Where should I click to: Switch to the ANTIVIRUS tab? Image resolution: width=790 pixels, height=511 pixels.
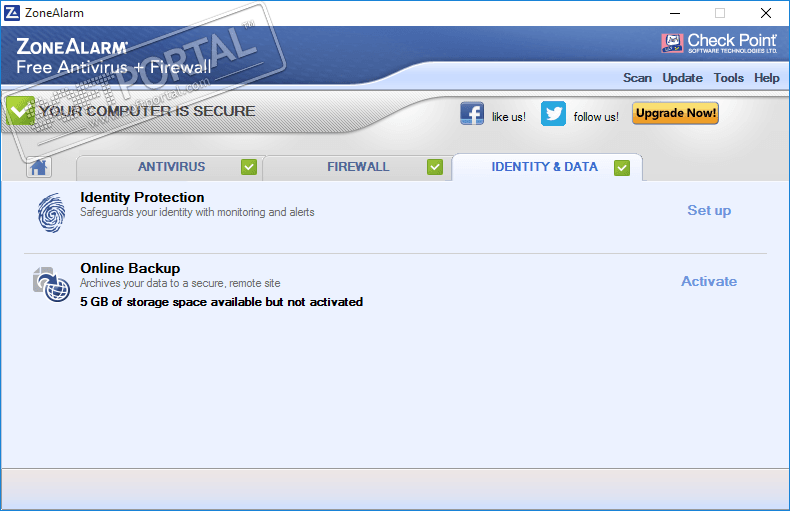[171, 167]
